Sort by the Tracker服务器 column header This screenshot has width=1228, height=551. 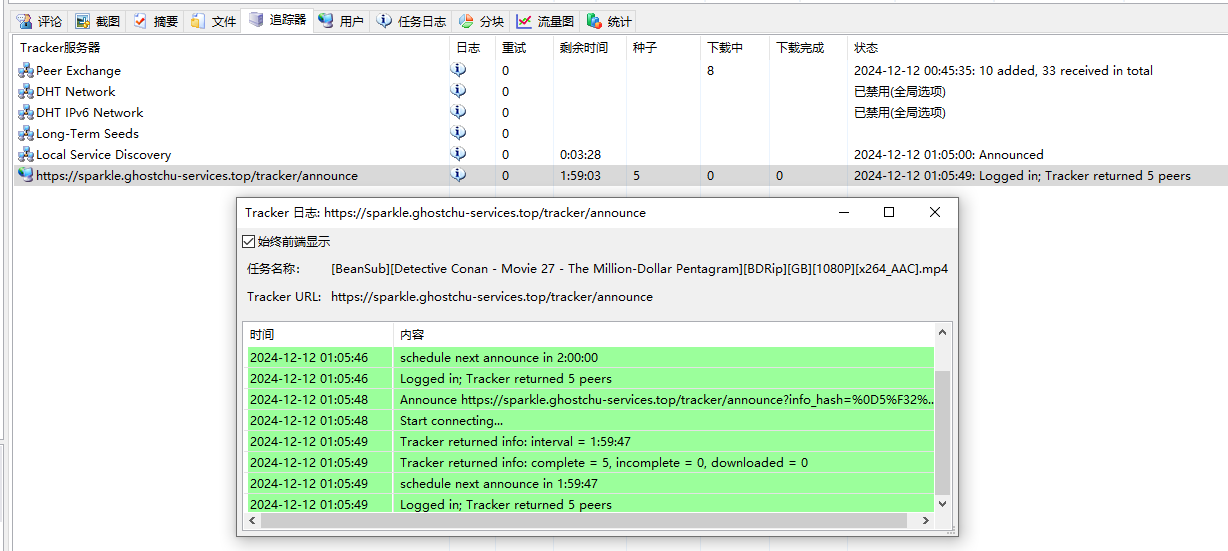(x=60, y=48)
